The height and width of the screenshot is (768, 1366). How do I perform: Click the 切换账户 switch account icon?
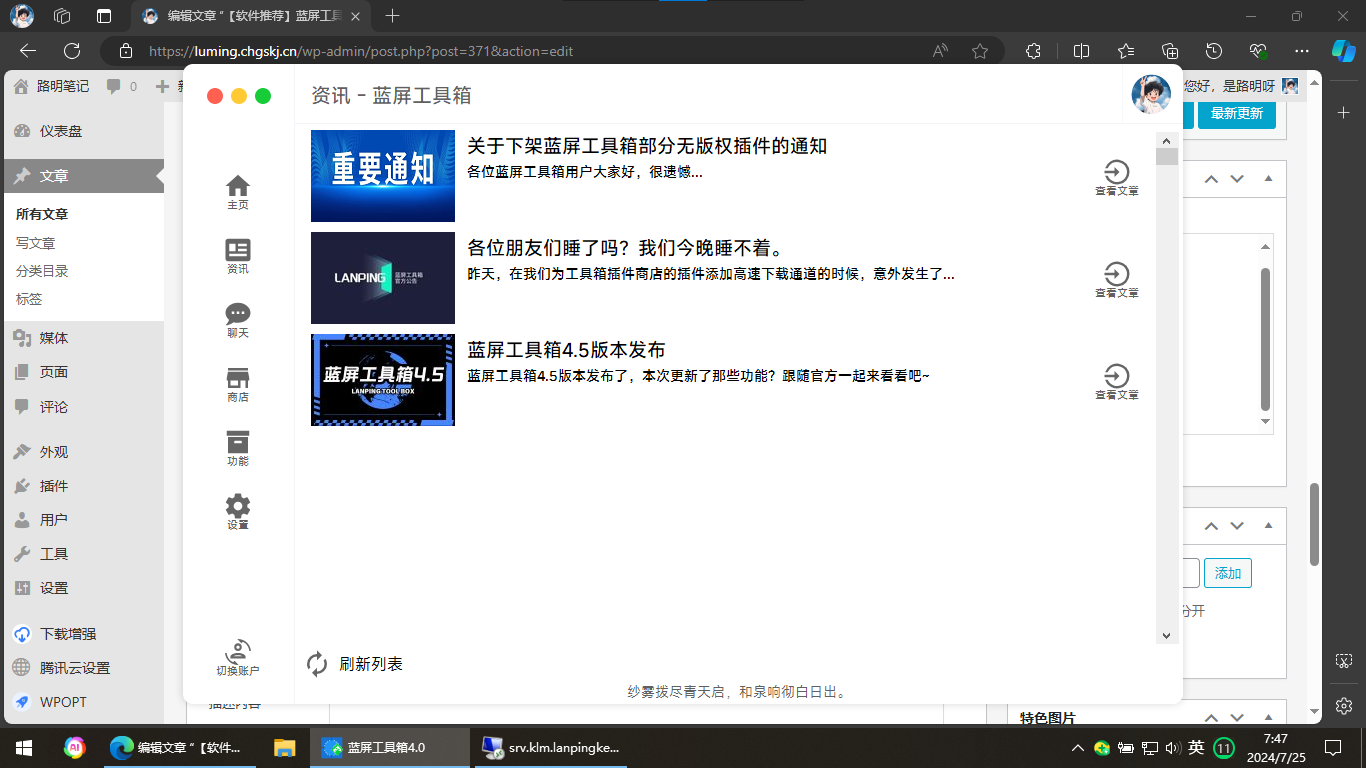coord(238,658)
